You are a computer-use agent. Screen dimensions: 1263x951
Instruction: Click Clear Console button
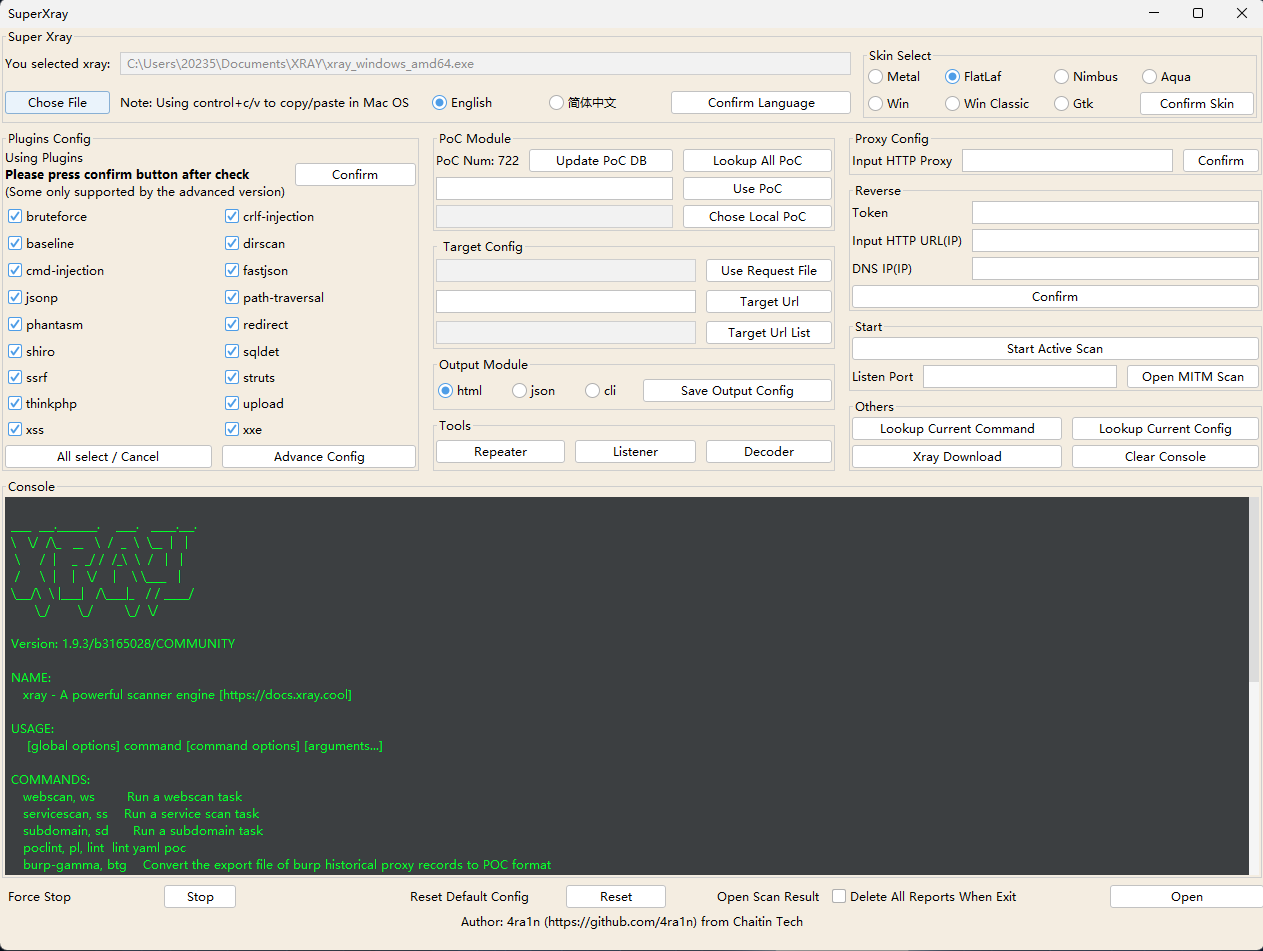(1165, 457)
